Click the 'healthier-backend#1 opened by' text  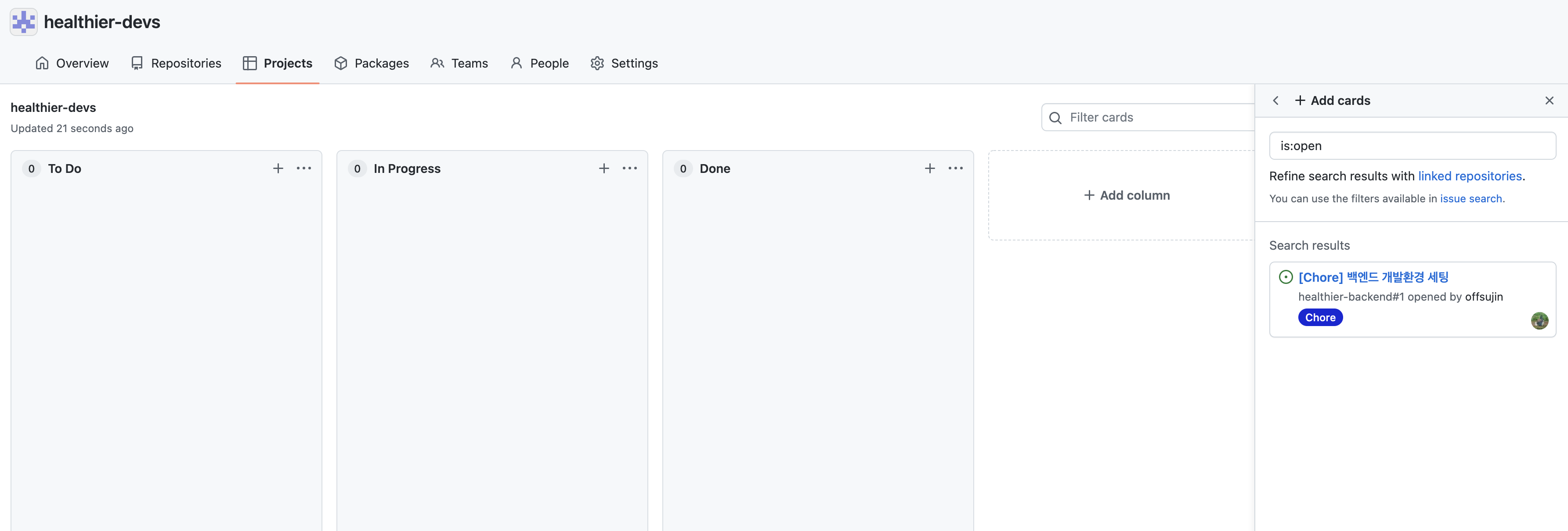point(1380,297)
